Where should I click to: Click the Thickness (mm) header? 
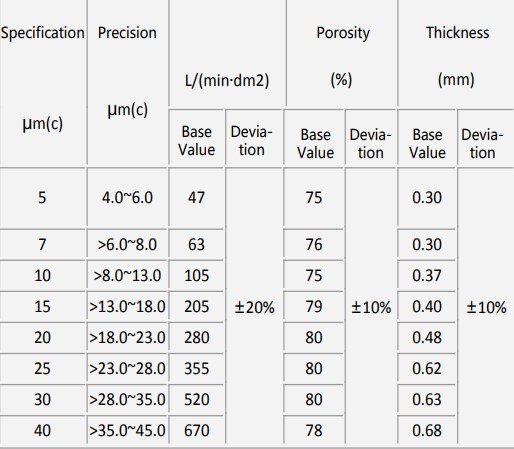tap(456, 53)
